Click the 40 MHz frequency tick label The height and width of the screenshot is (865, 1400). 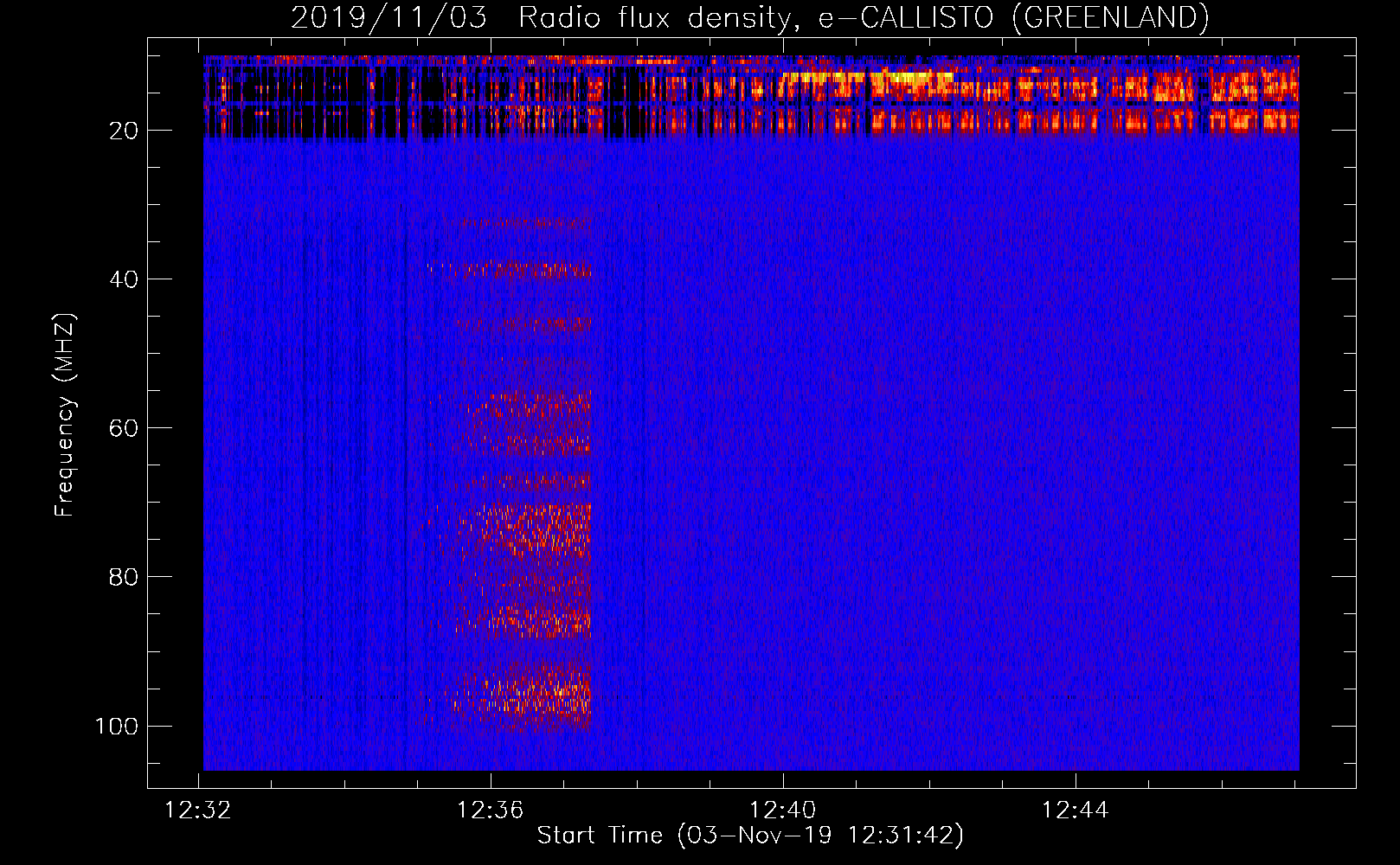(123, 279)
